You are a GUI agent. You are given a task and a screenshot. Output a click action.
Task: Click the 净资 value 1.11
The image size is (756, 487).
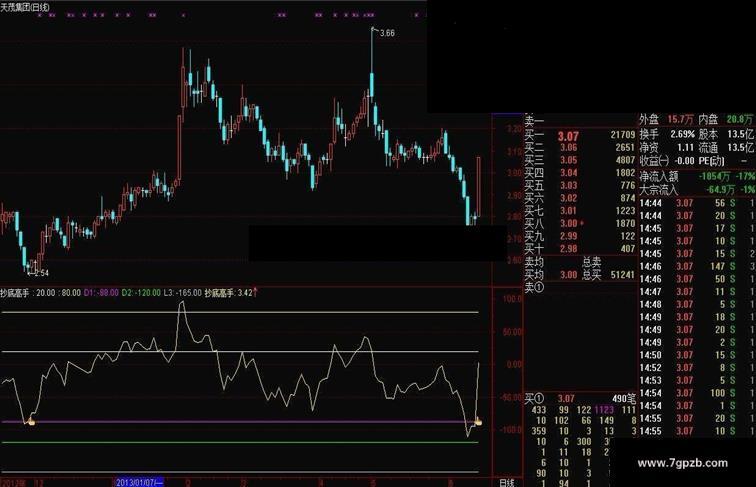coord(685,148)
